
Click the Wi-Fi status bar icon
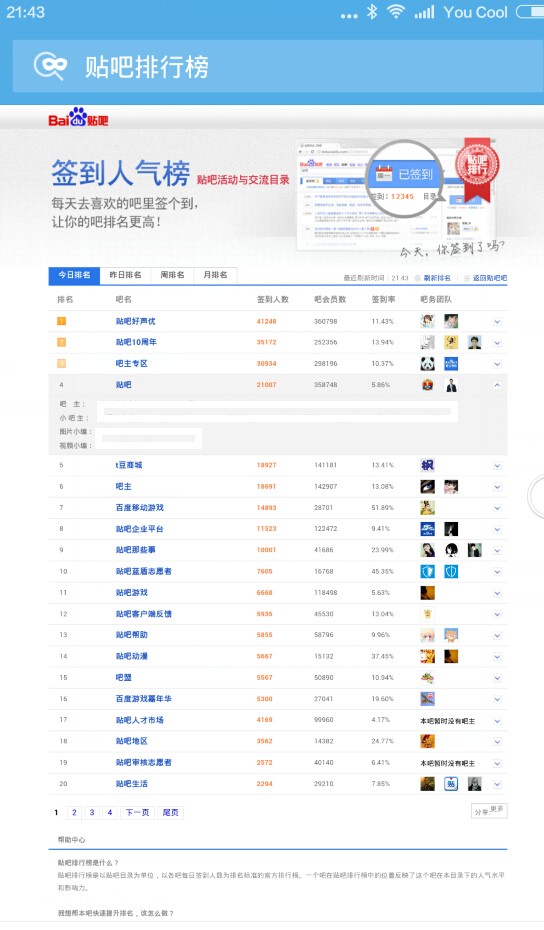click(x=396, y=12)
